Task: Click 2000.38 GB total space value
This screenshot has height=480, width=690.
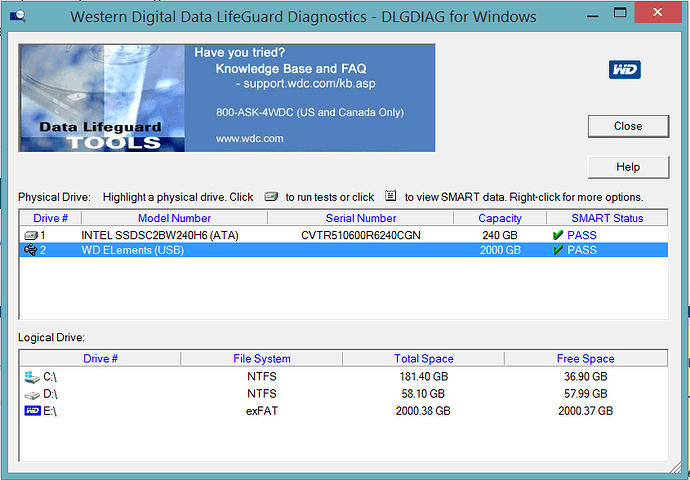Action: 423,411
